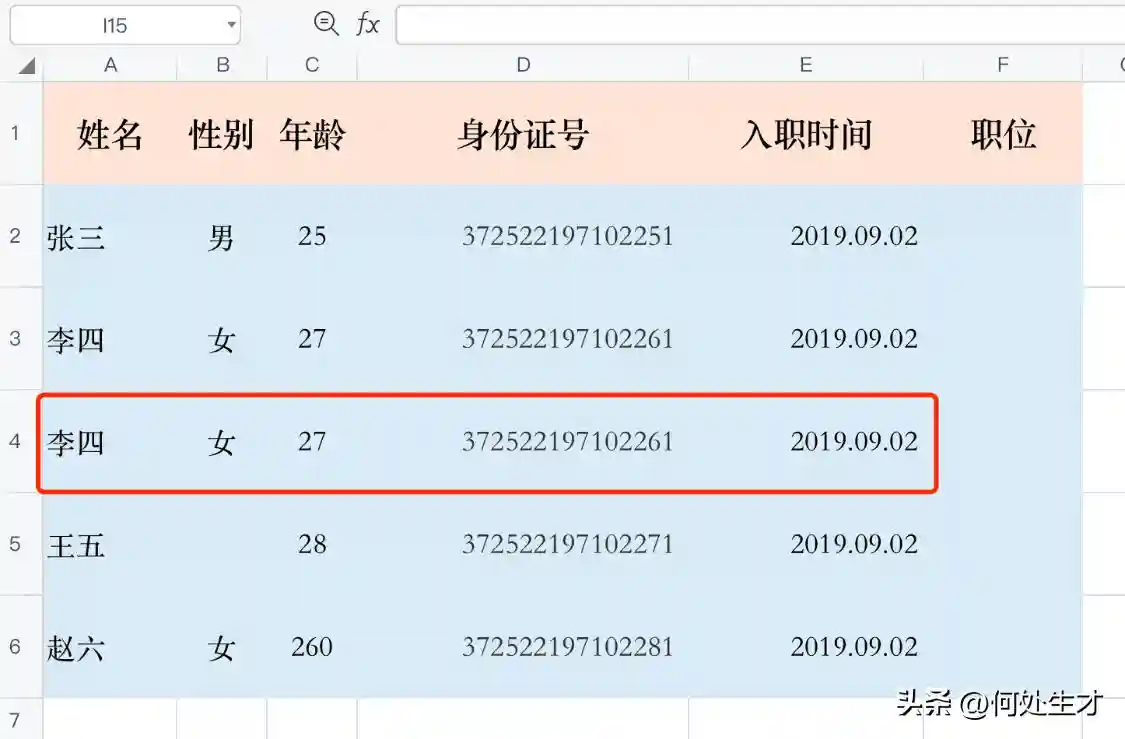Click the zoom magnifier icon beside fx
Image resolution: width=1125 pixels, height=739 pixels.
326,24
